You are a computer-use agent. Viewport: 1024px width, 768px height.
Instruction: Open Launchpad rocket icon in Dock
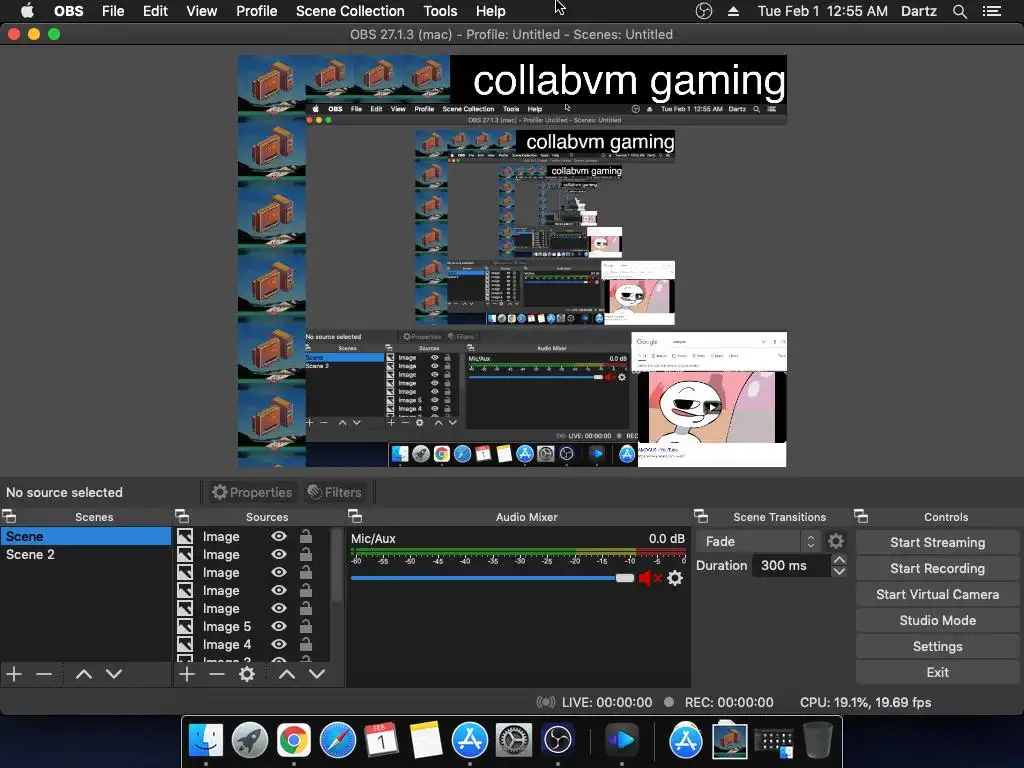pos(249,740)
